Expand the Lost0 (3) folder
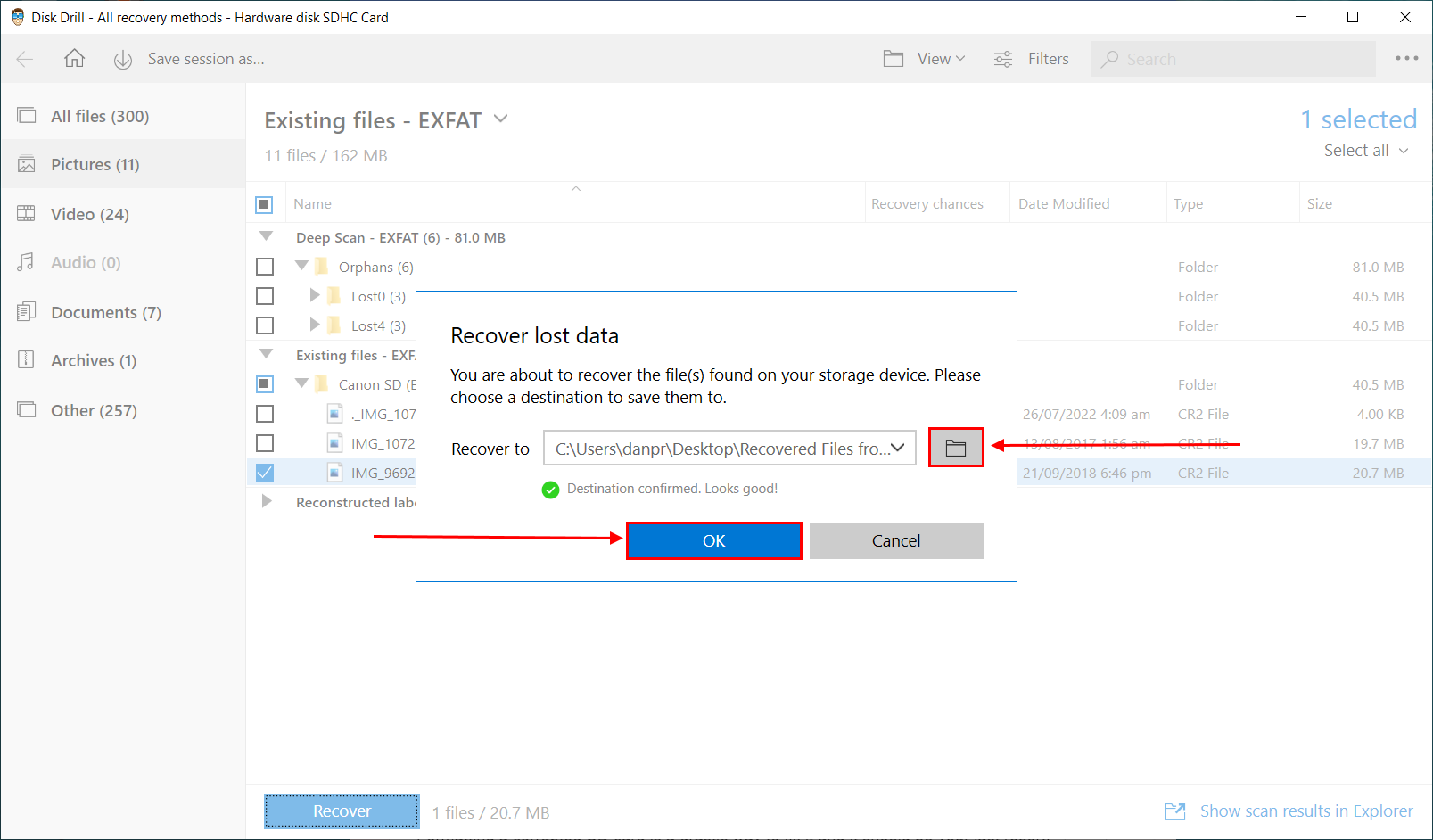 point(314,295)
